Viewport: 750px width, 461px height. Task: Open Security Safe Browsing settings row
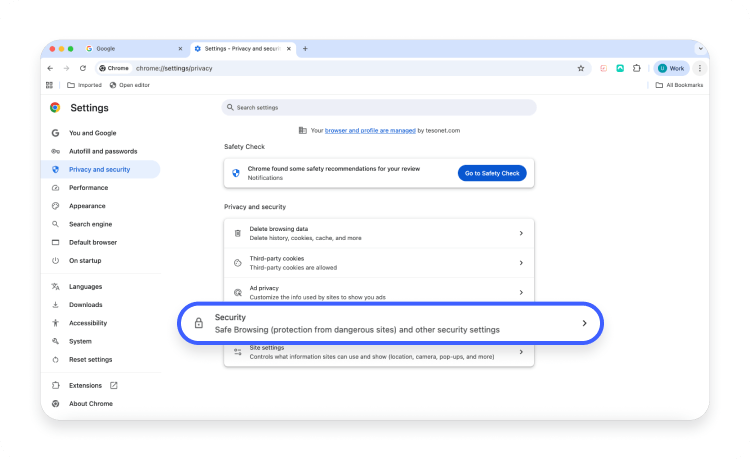pos(390,323)
